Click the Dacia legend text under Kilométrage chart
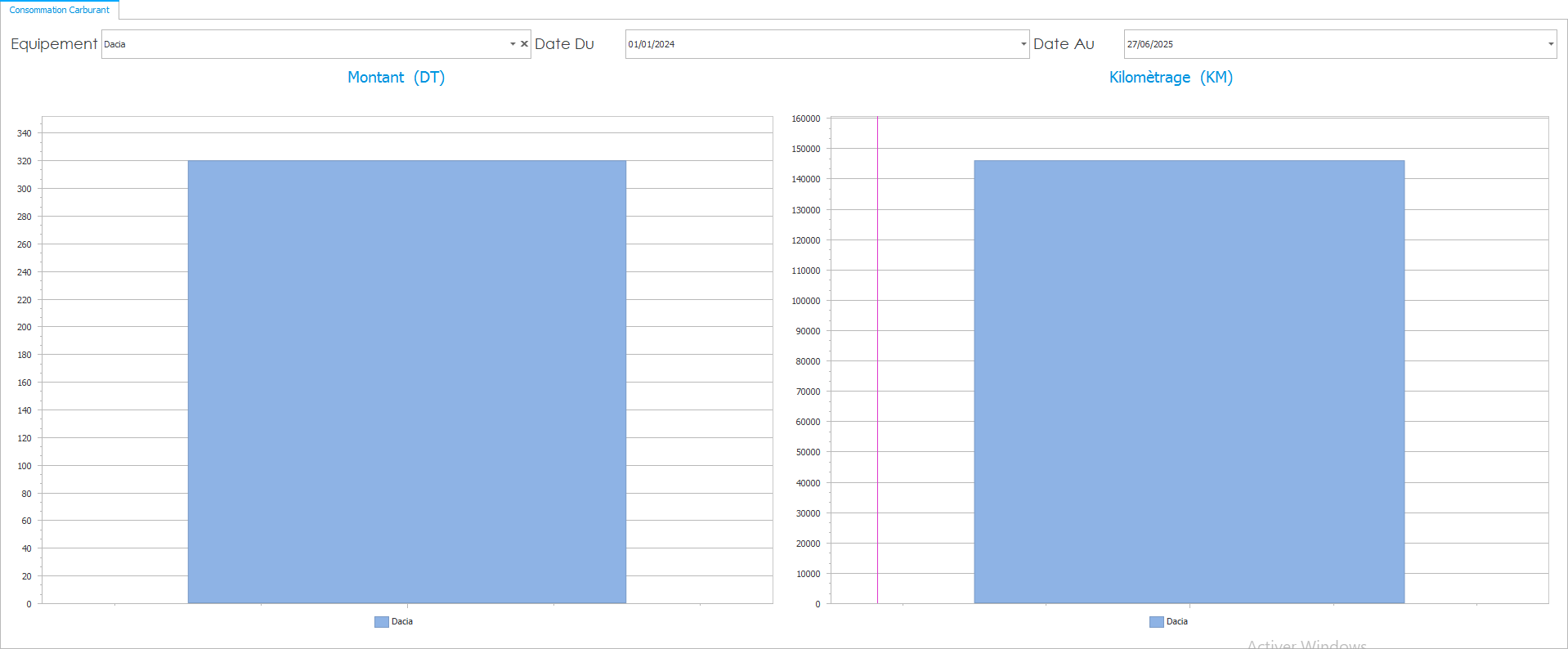 click(1177, 622)
